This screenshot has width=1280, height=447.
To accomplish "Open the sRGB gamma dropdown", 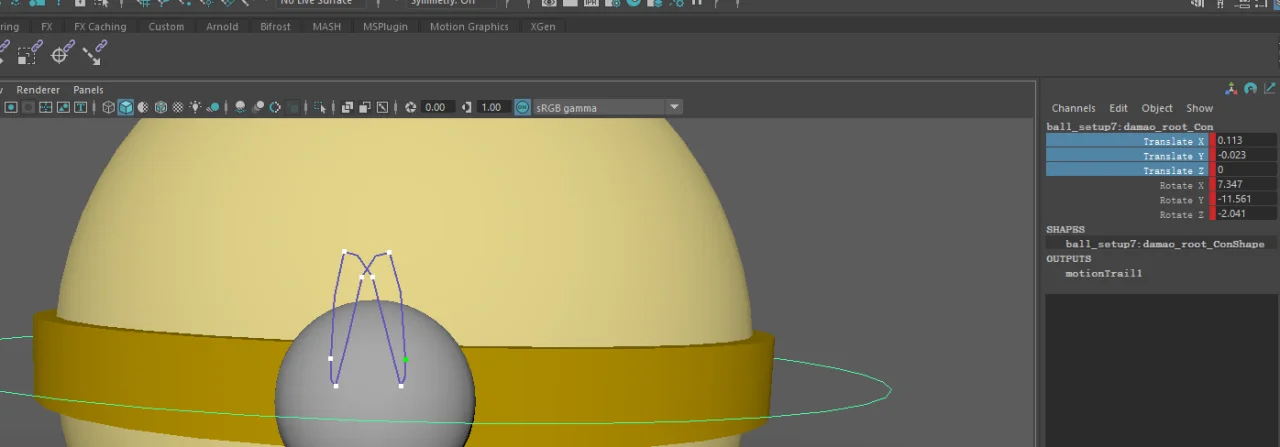I will [674, 108].
